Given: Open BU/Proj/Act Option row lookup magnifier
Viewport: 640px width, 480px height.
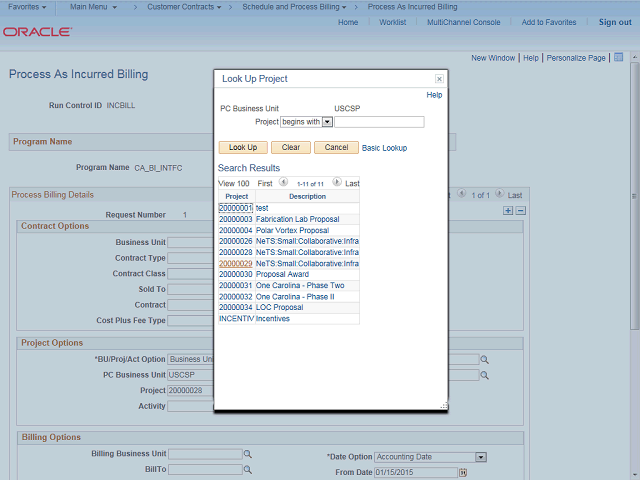Looking at the screenshot, I should pos(484,360).
